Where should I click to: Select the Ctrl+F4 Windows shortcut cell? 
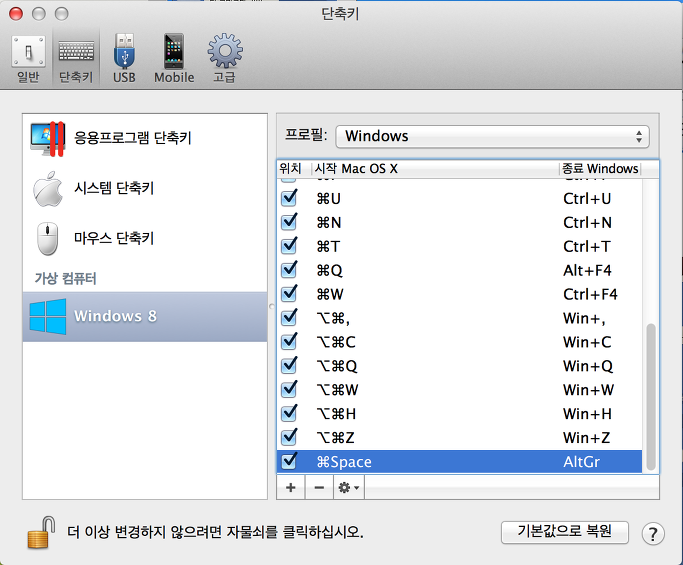(x=590, y=294)
